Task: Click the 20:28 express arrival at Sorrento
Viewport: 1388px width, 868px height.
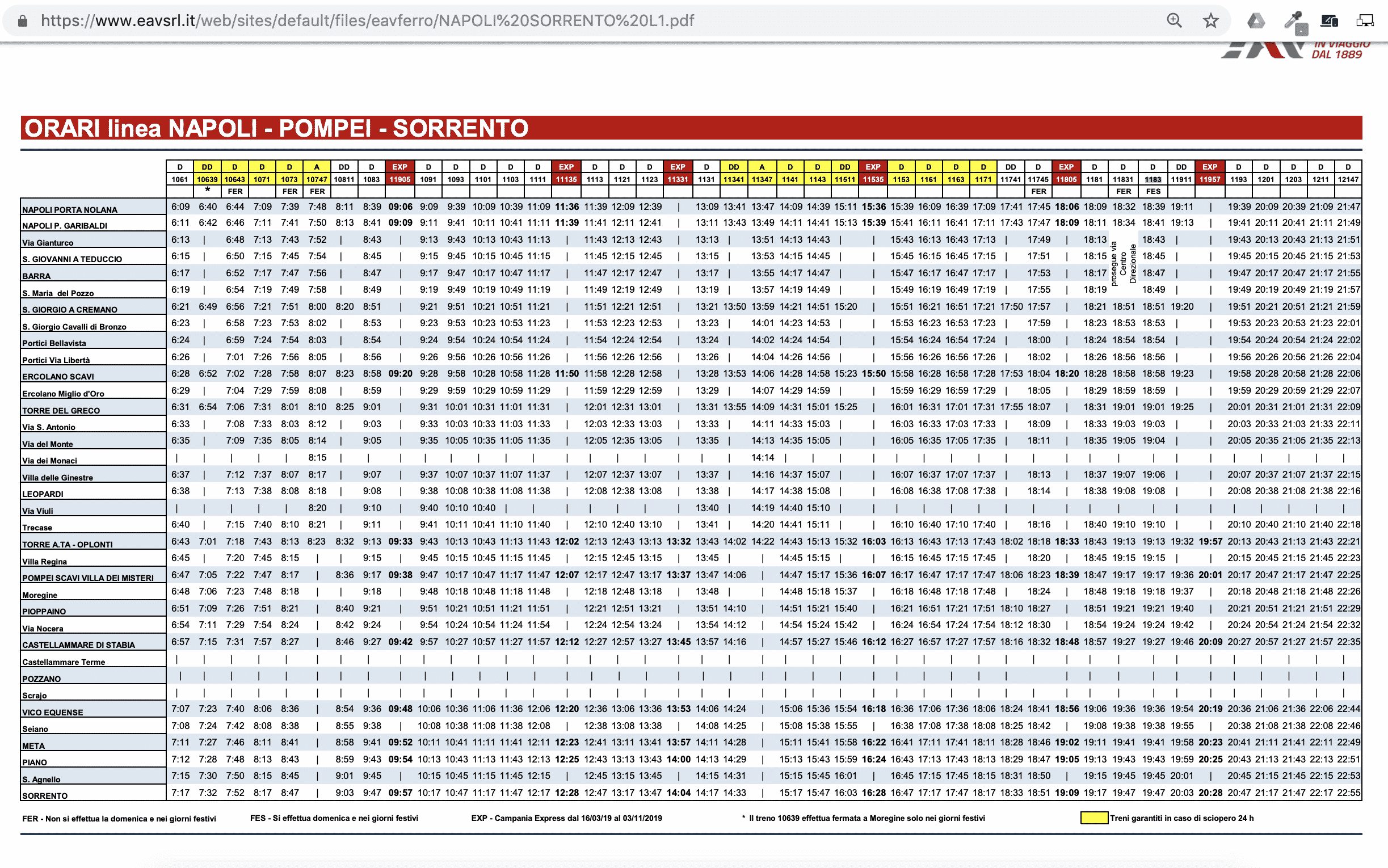Action: pyautogui.click(x=1210, y=793)
